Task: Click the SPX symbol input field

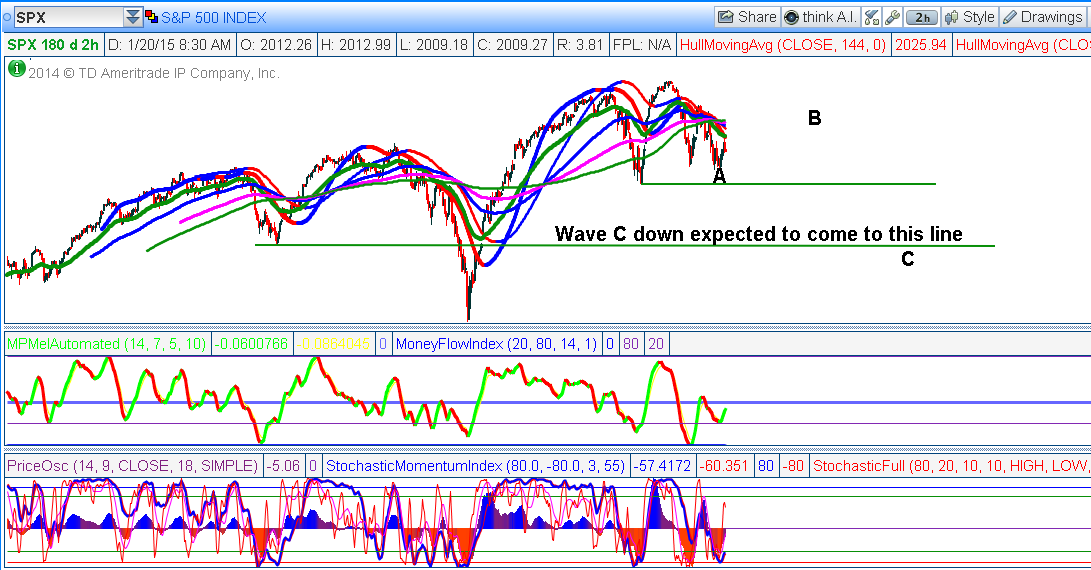Action: coord(66,17)
